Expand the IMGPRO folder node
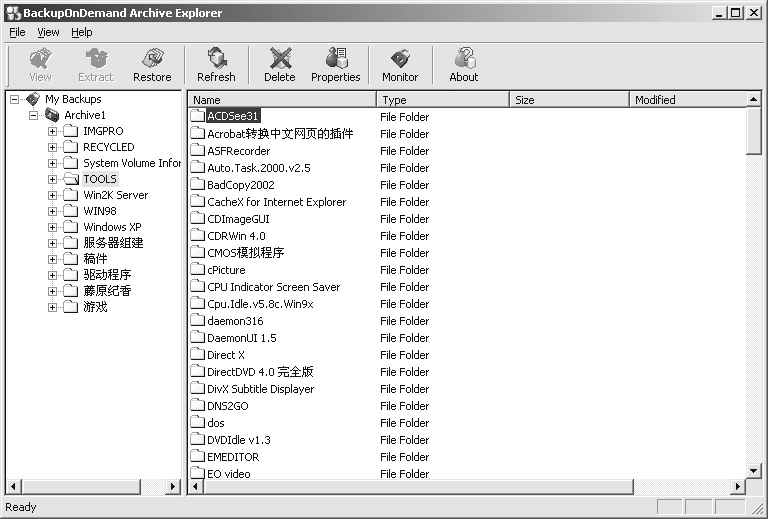 pyautogui.click(x=52, y=131)
